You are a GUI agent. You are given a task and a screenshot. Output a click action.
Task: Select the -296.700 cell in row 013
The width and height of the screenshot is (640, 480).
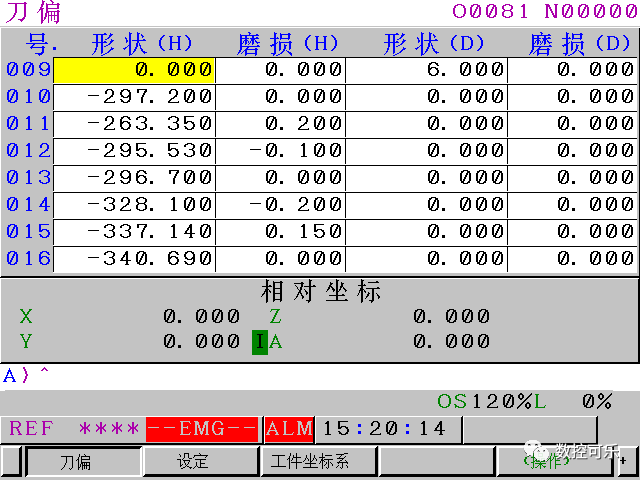pos(134,178)
